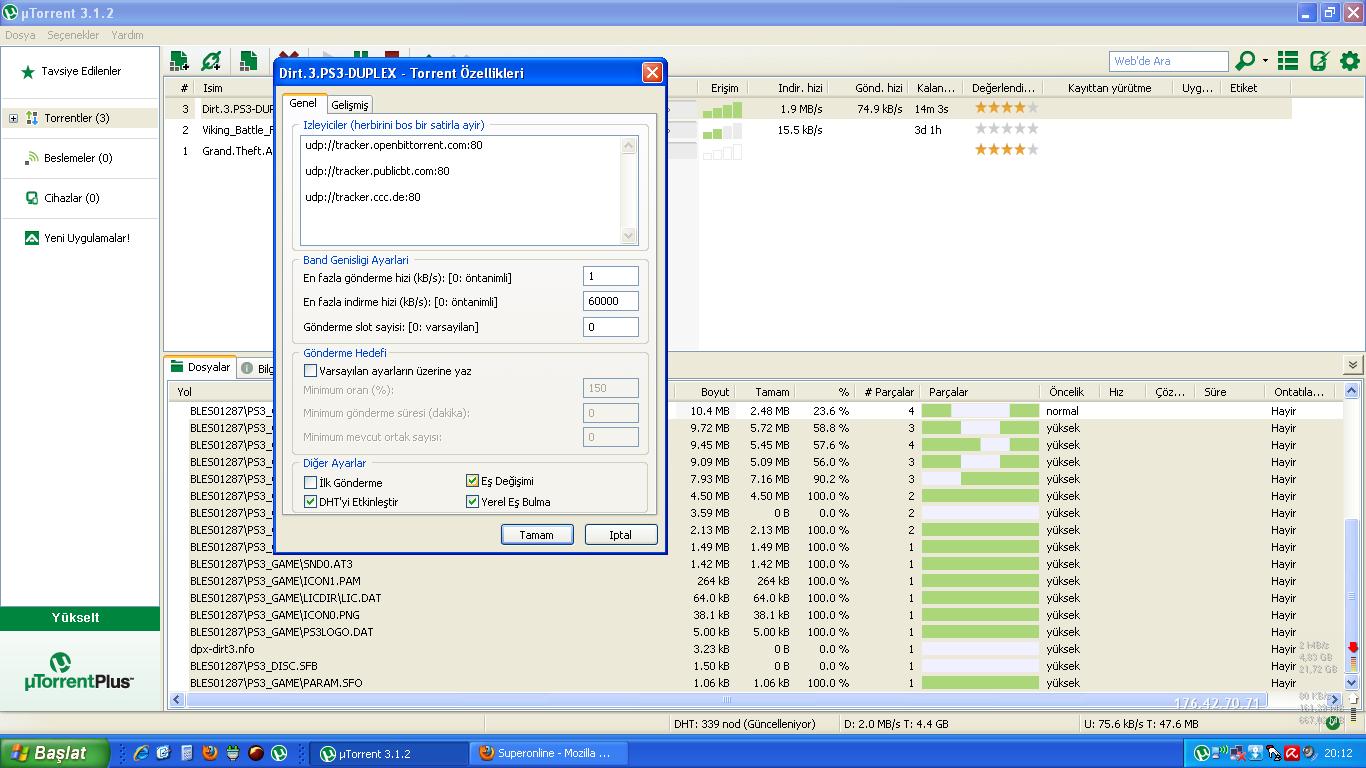Click the En fazla indirme hizi field
Viewport: 1366px width, 768px height.
611,301
